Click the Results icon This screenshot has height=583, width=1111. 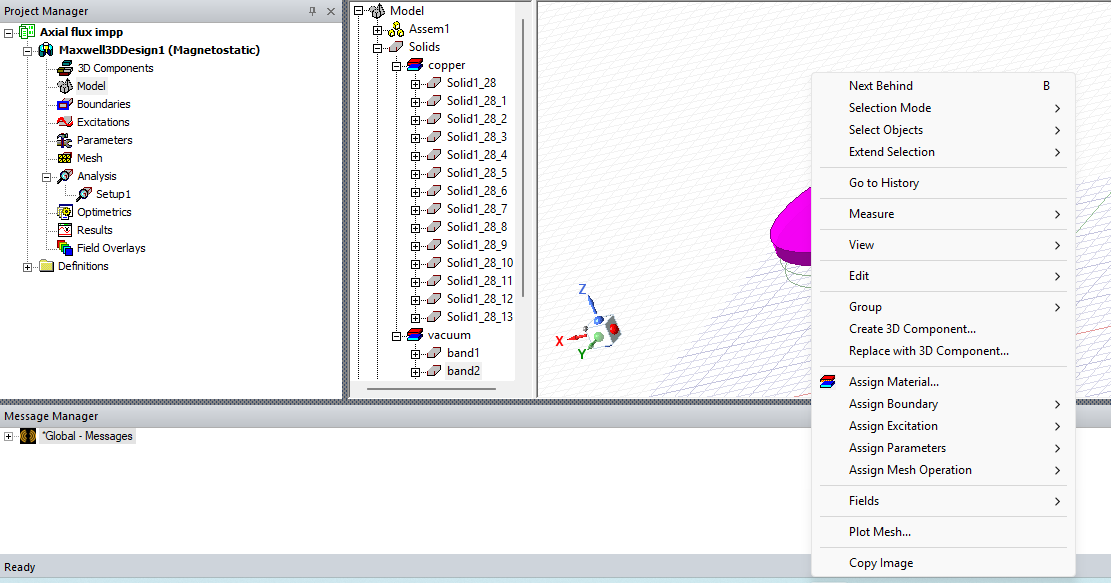(x=64, y=230)
